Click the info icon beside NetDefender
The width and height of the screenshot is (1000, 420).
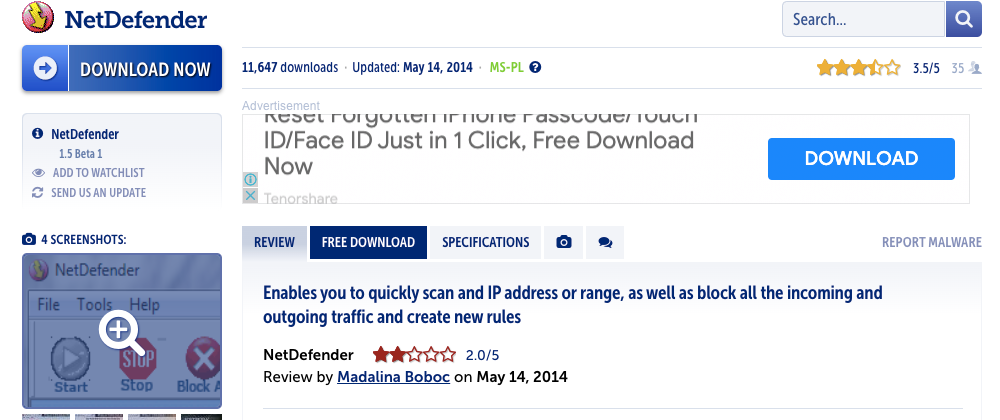[x=38, y=134]
